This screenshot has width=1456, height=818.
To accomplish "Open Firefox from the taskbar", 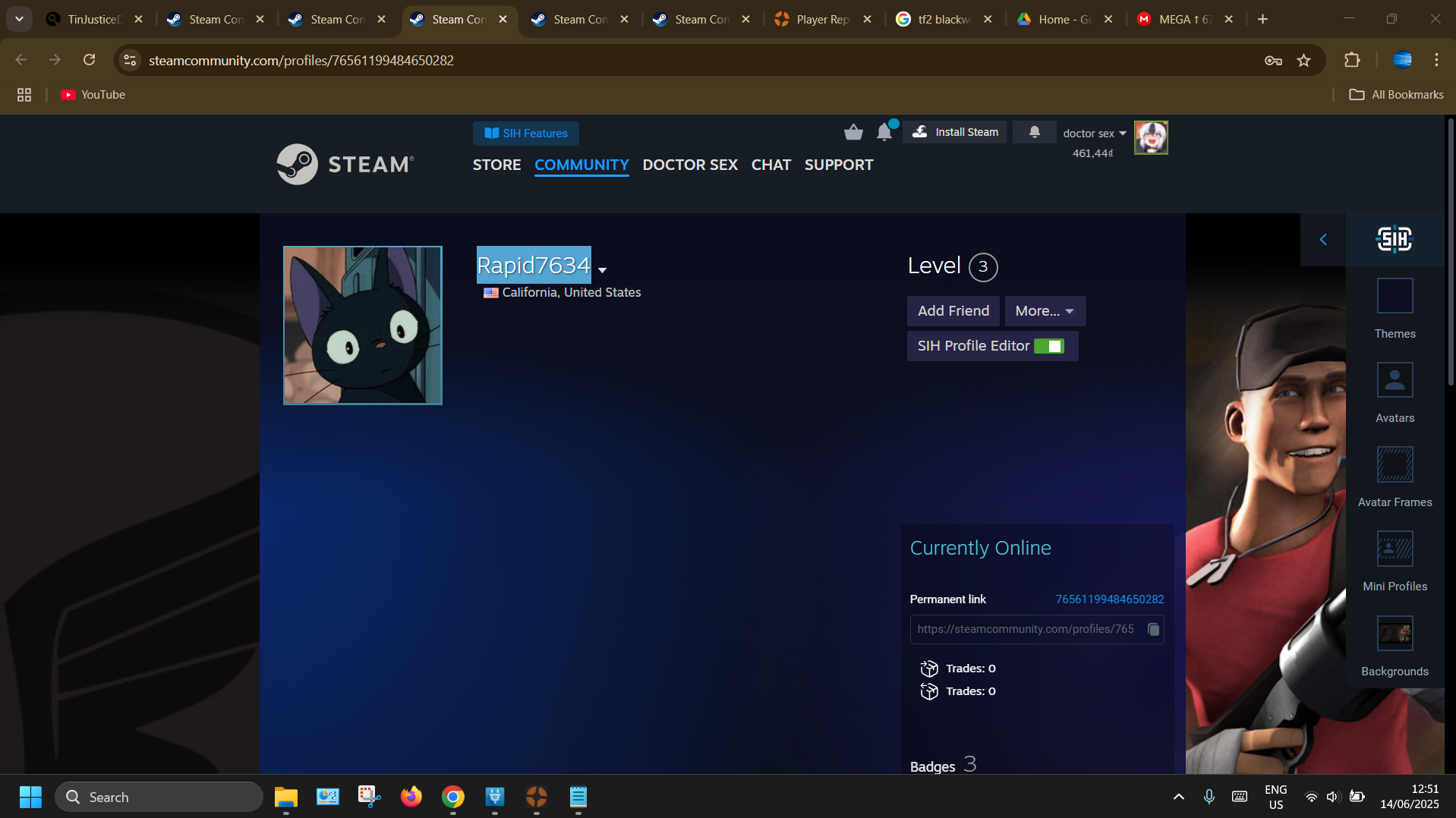I will [411, 798].
